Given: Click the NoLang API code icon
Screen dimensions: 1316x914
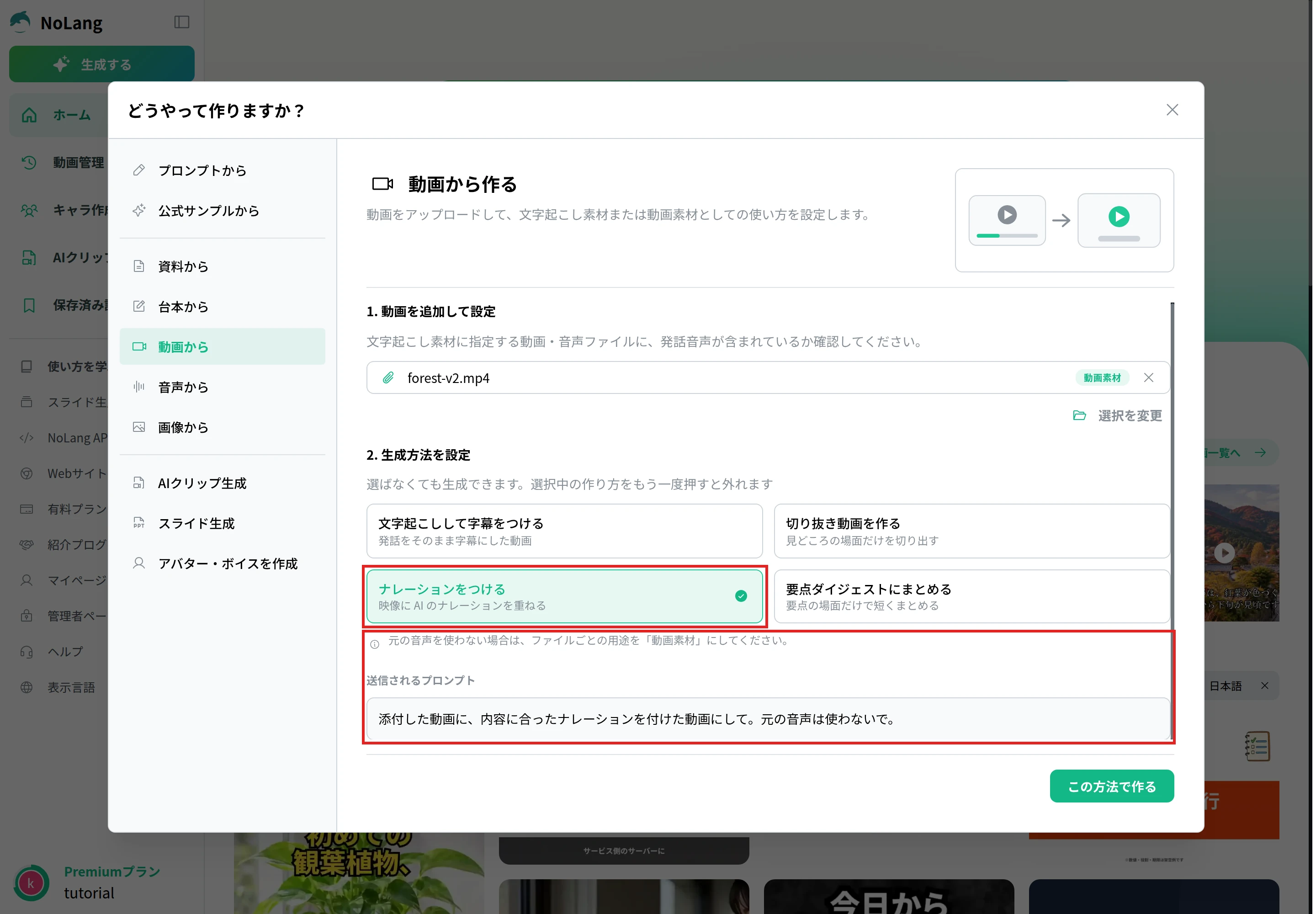Looking at the screenshot, I should coord(27,438).
